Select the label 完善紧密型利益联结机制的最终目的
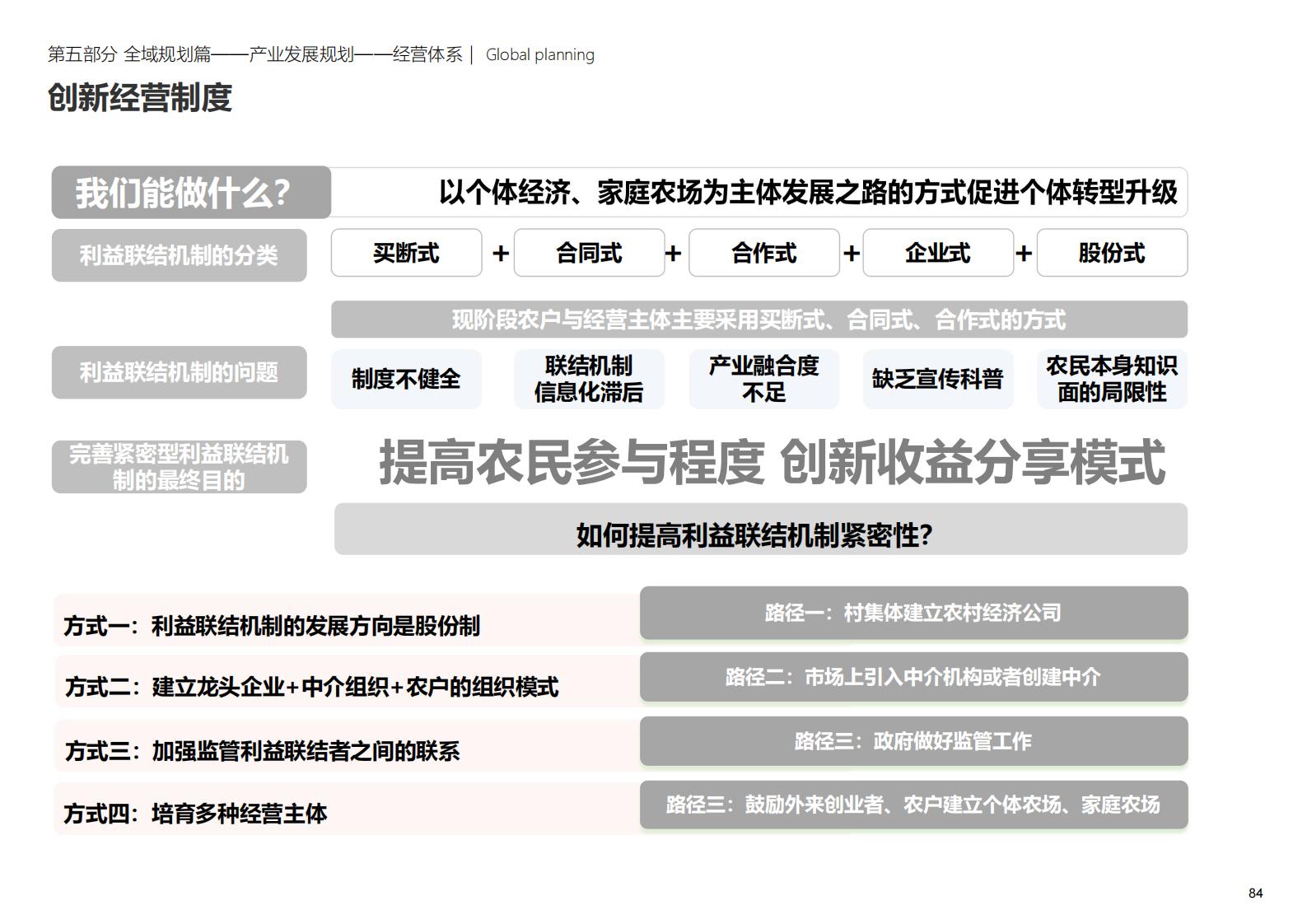The width and height of the screenshot is (1307, 924). coord(179,467)
